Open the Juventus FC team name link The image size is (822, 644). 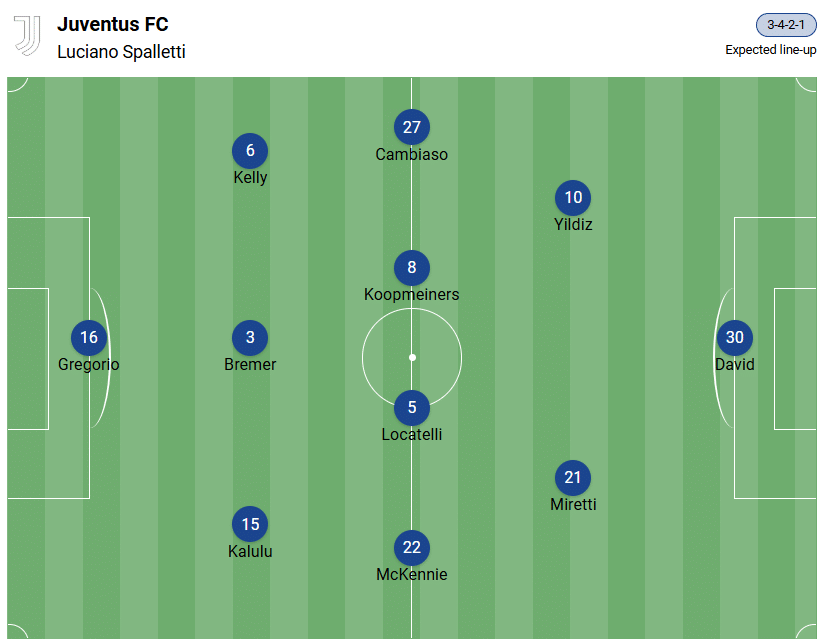(x=113, y=25)
